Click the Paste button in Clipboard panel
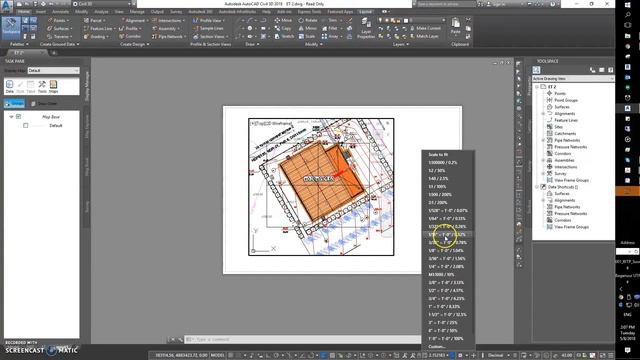Image resolution: width=640 pixels, height=360 pixels. point(456,26)
